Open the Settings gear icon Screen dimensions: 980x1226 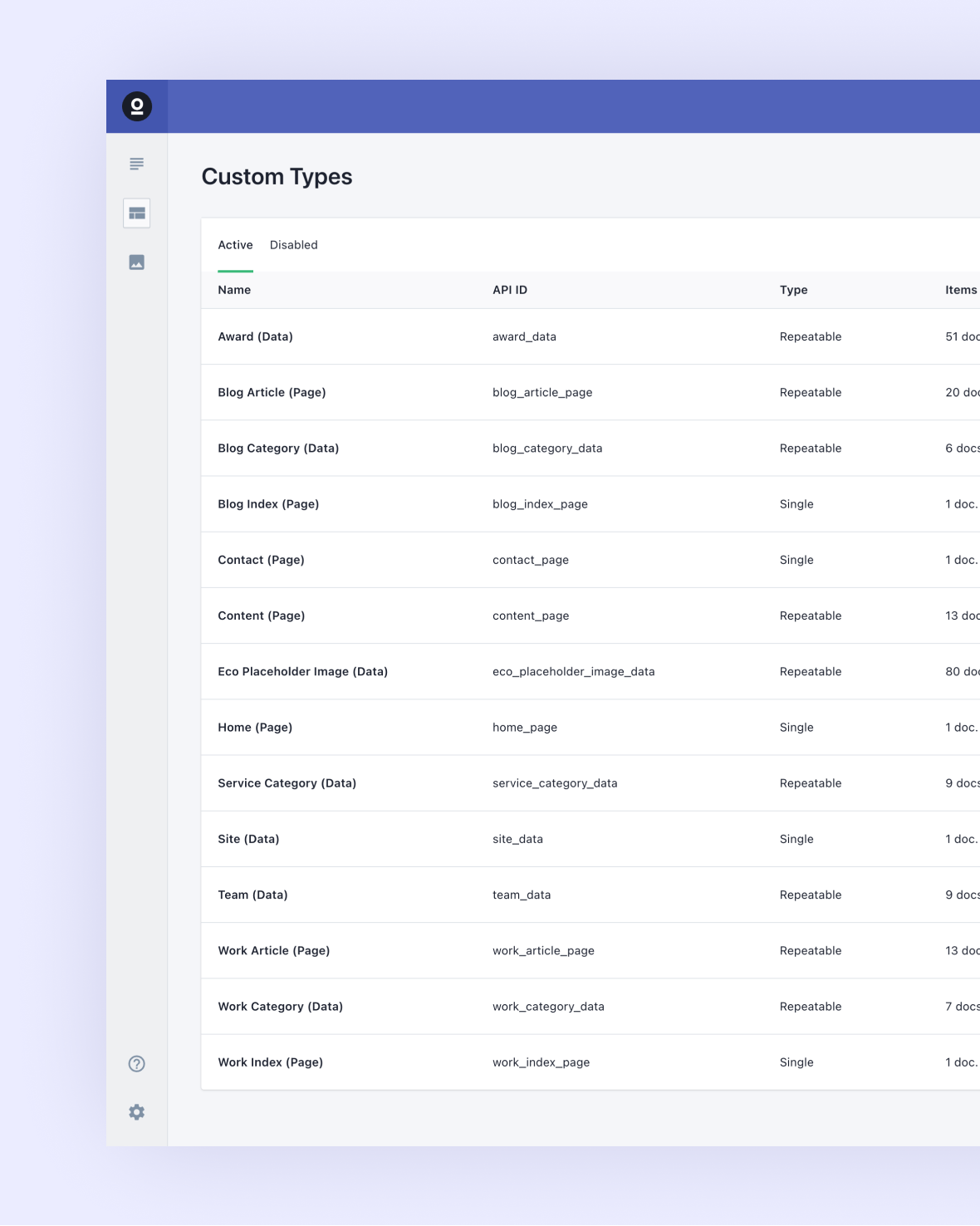pos(137,1112)
